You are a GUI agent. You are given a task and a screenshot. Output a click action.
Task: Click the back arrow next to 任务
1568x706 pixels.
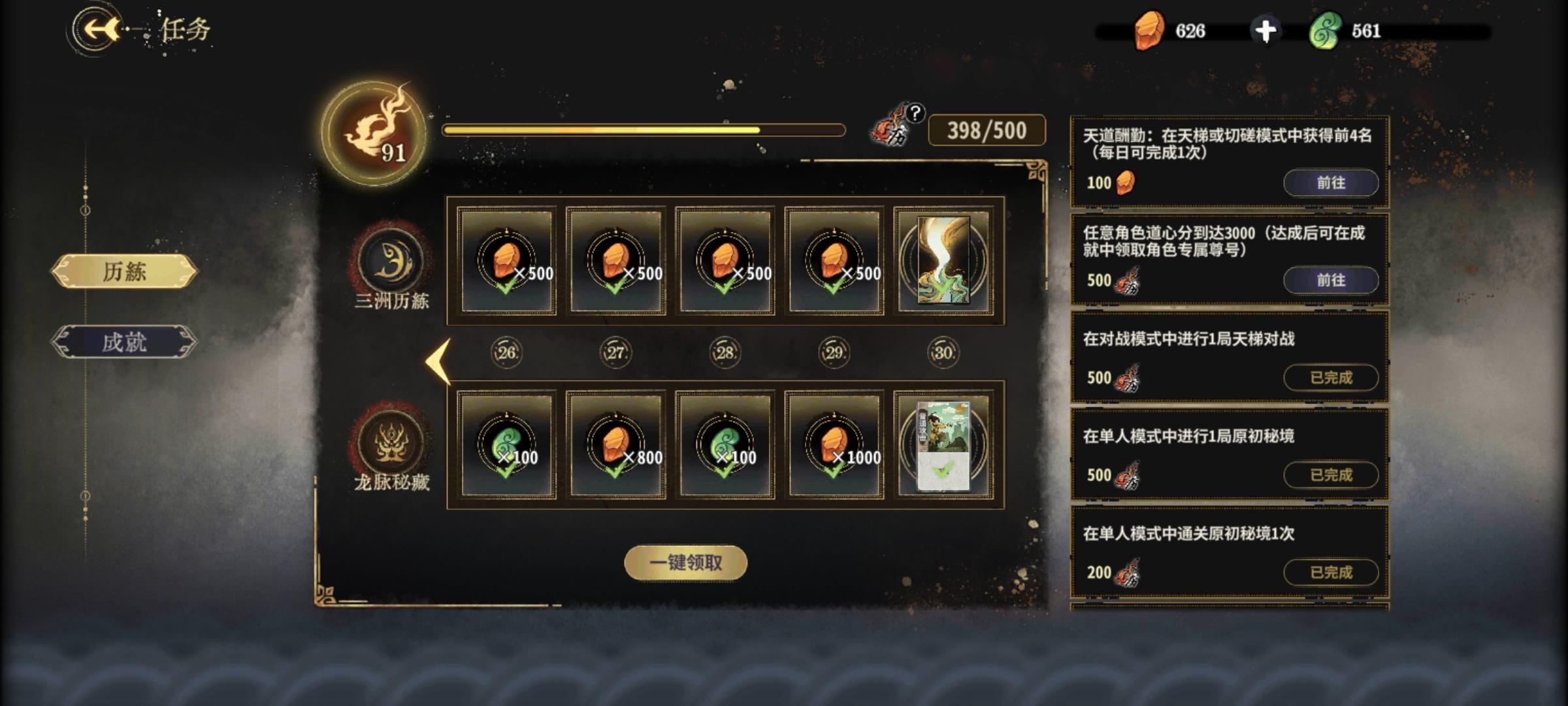click(x=98, y=29)
